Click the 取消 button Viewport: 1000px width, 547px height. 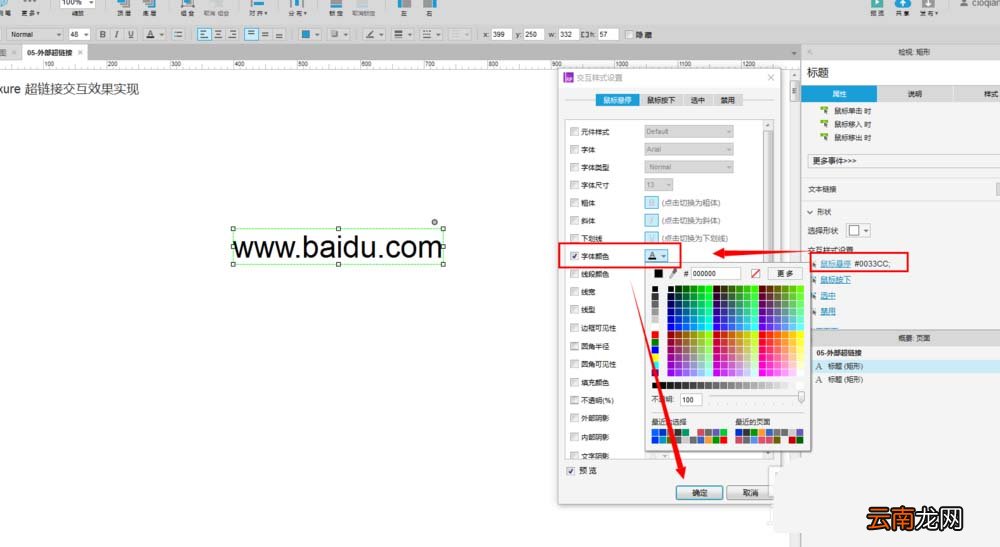[x=750, y=493]
